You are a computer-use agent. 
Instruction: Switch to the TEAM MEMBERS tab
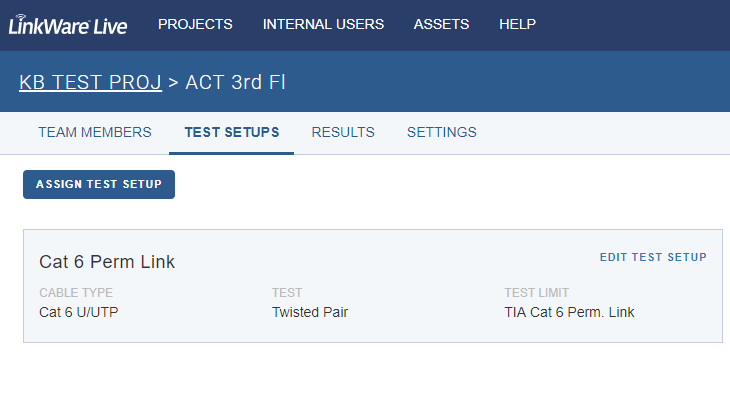click(x=95, y=132)
